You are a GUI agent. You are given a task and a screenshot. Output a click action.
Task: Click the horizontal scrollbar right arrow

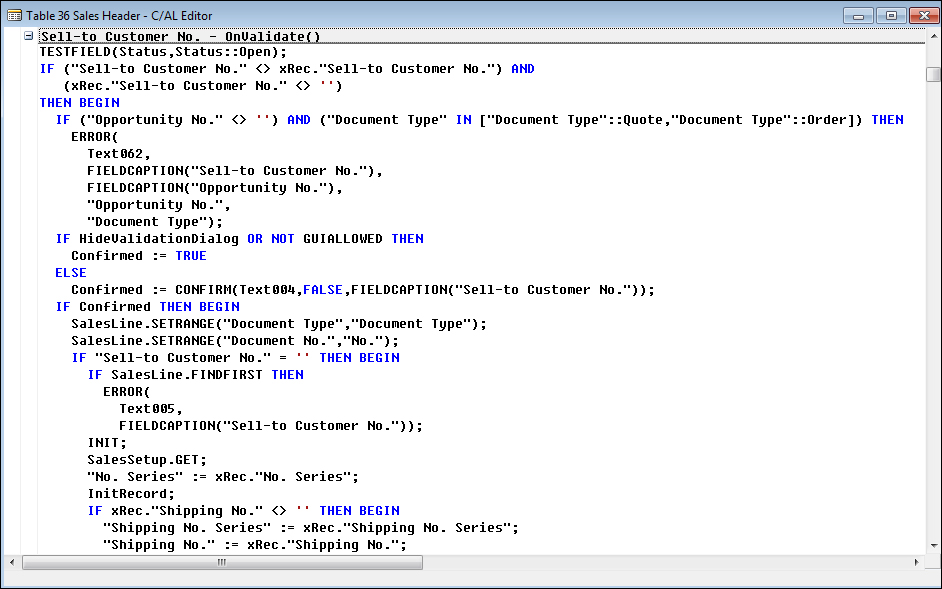916,563
